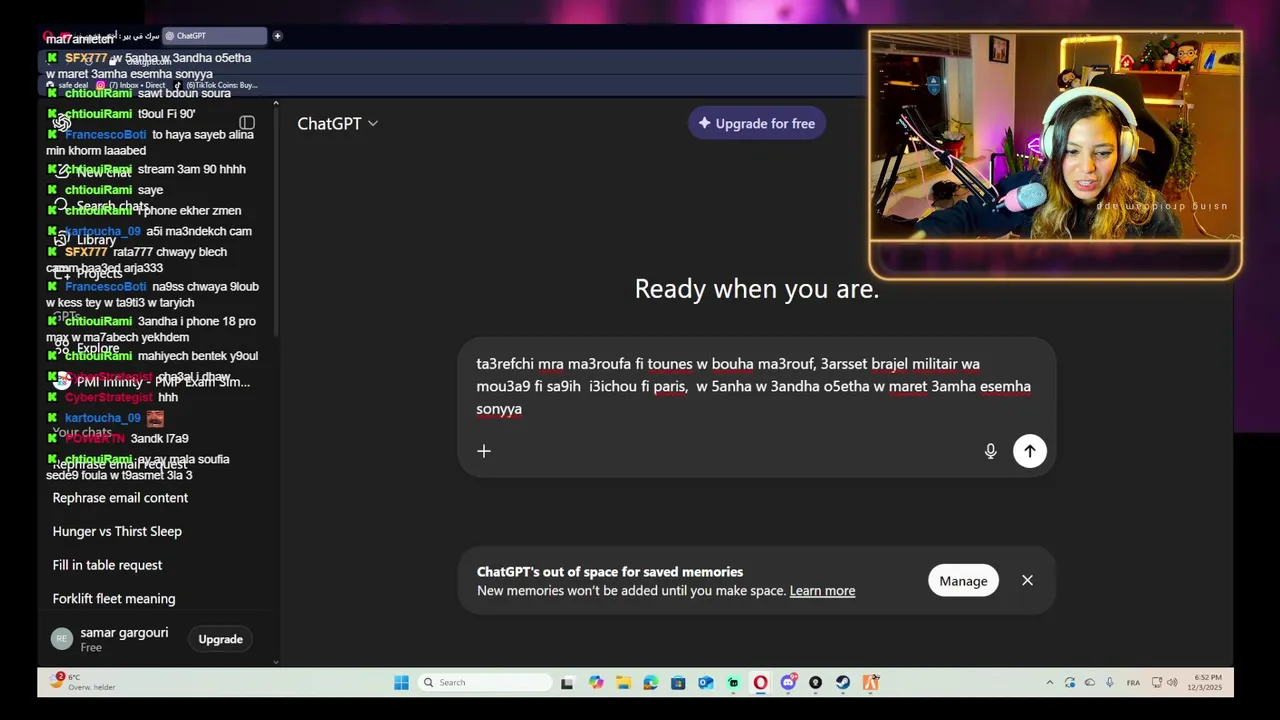Open the PMI Infinity PMP Exam GPT
Viewport: 1280px width, 720px height.
152,381
